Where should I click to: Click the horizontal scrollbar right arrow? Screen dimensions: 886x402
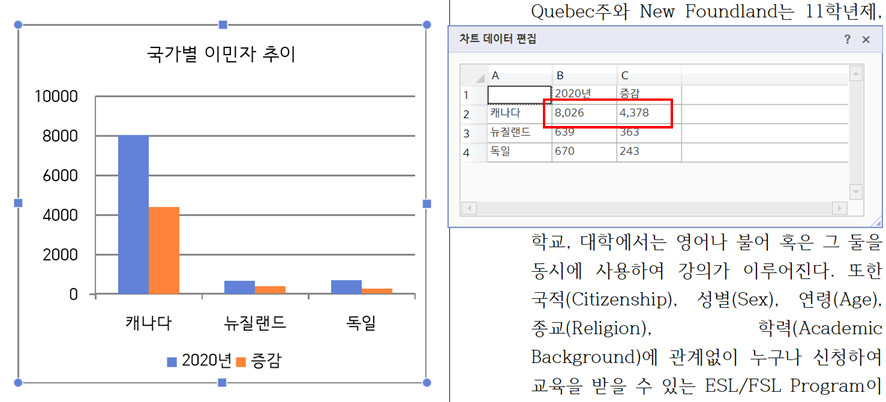(x=840, y=209)
